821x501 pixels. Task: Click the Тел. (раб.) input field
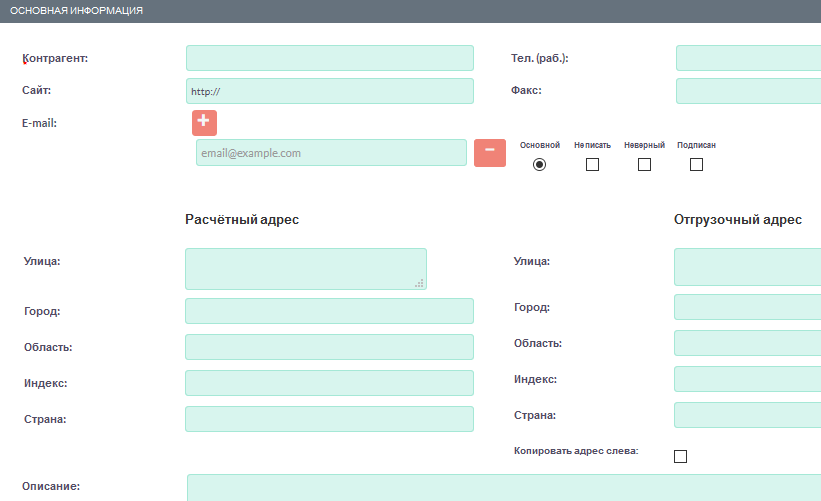point(748,58)
